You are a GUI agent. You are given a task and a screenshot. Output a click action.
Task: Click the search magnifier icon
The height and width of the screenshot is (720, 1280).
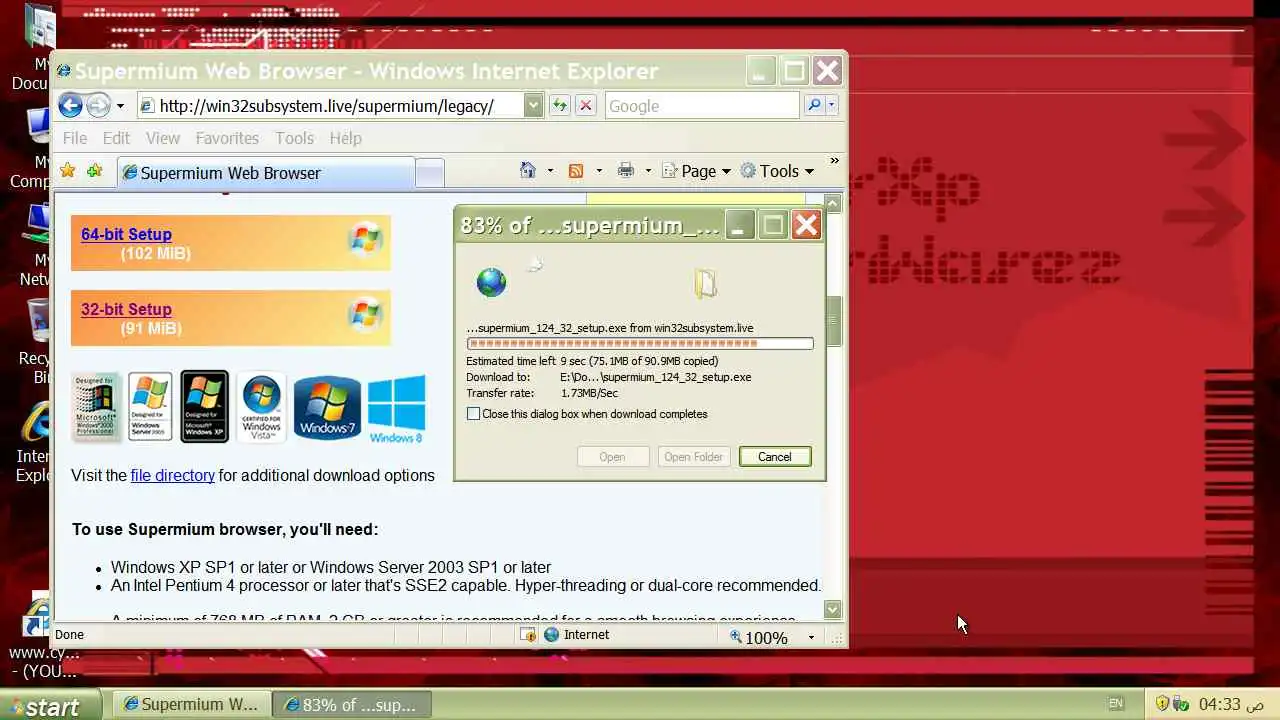[x=814, y=105]
